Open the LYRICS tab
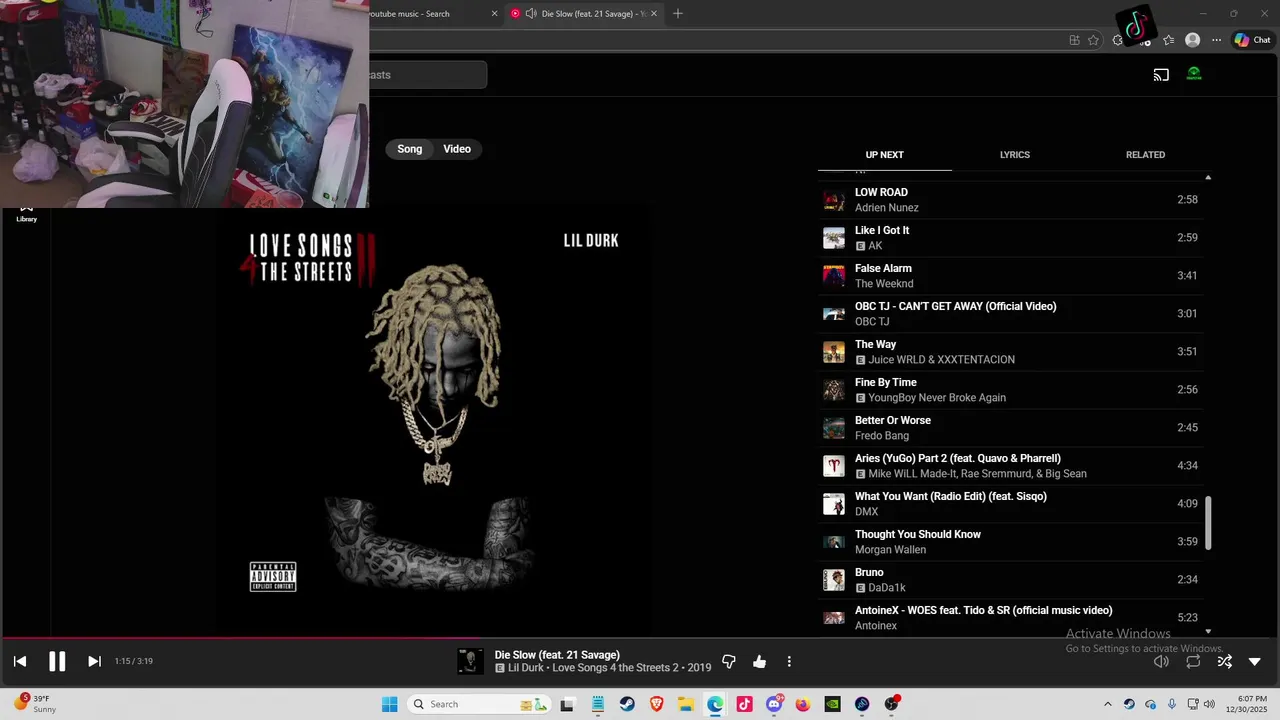The height and width of the screenshot is (720, 1280). coord(1015,155)
